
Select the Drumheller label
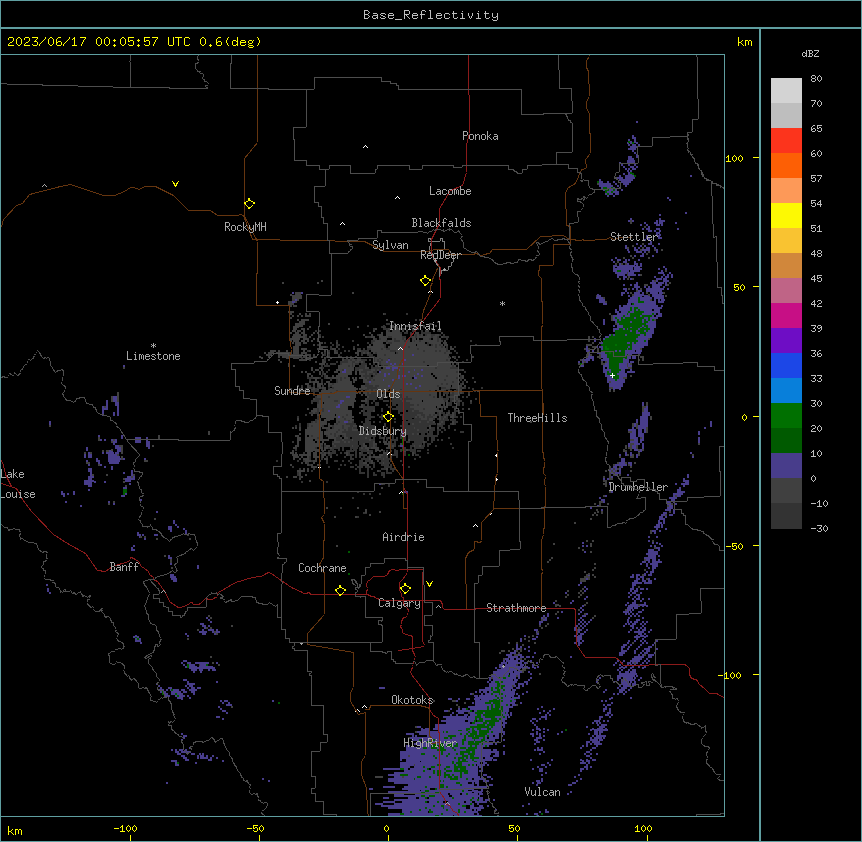tap(638, 487)
